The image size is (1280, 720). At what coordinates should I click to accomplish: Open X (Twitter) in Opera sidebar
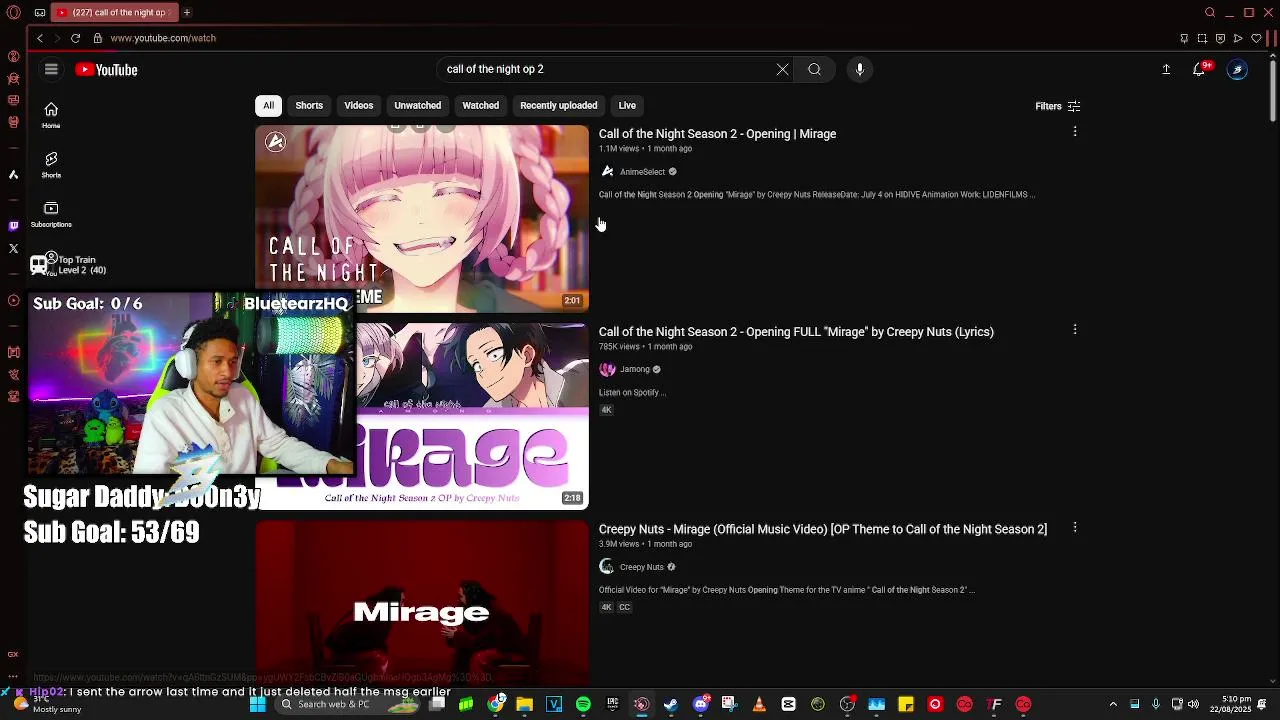tap(13, 248)
